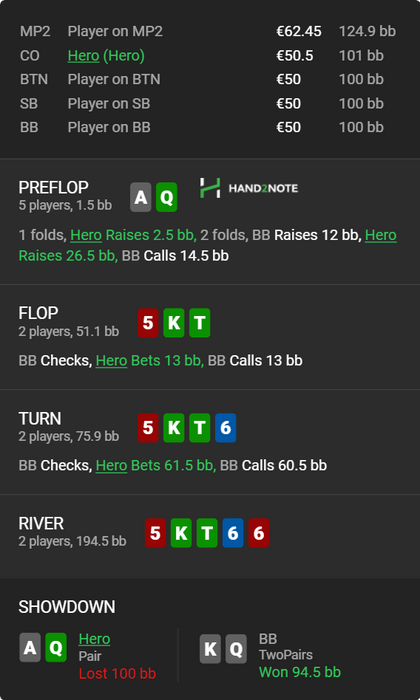Click the green T card on flop

200,322
